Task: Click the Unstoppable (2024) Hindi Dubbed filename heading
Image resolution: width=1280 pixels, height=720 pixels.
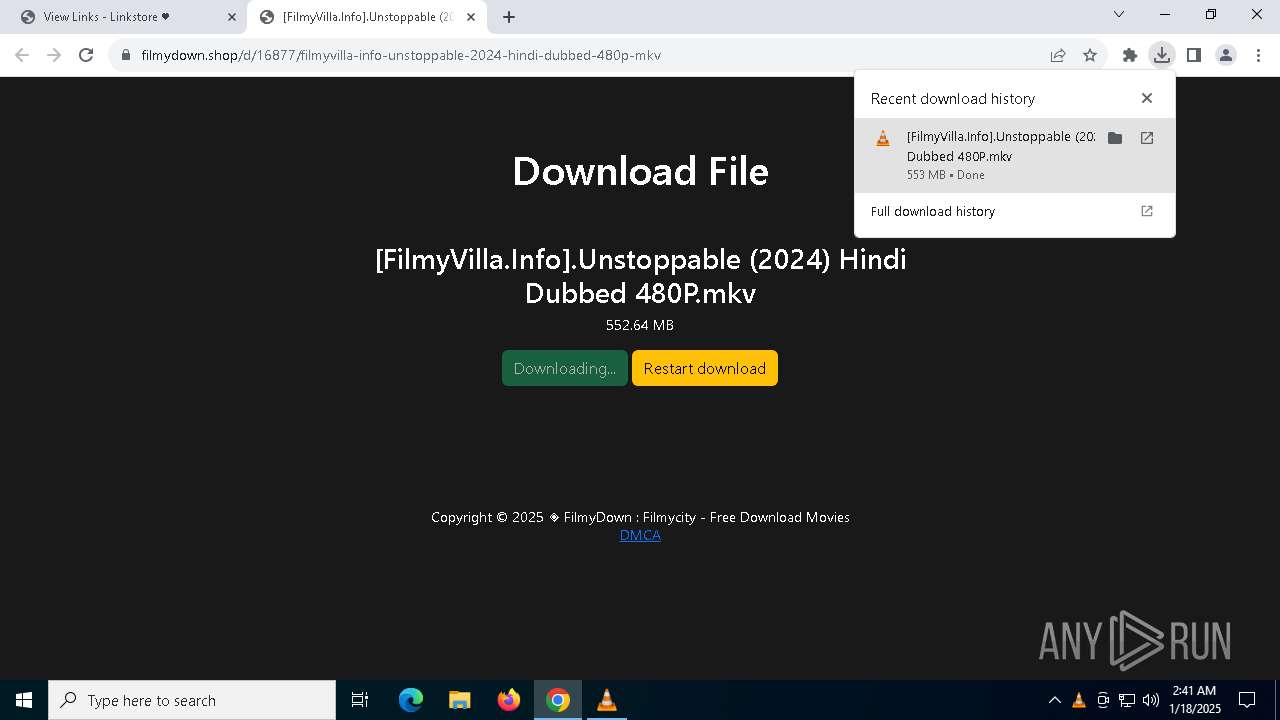Action: pos(640,276)
